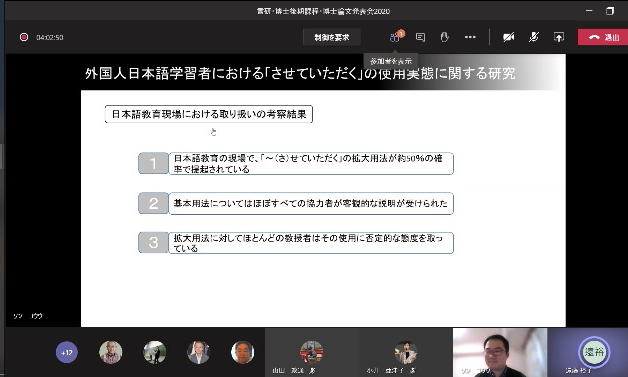The image size is (628, 377).
Task: Click the text starting with 基本用法については
Action: pos(310,203)
